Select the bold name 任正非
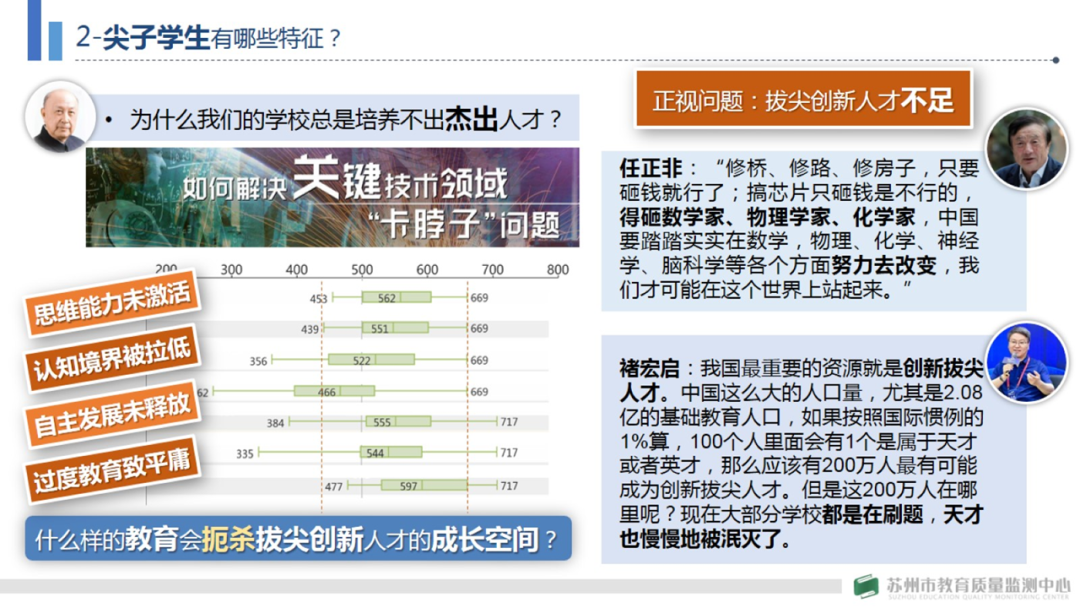 coord(650,168)
